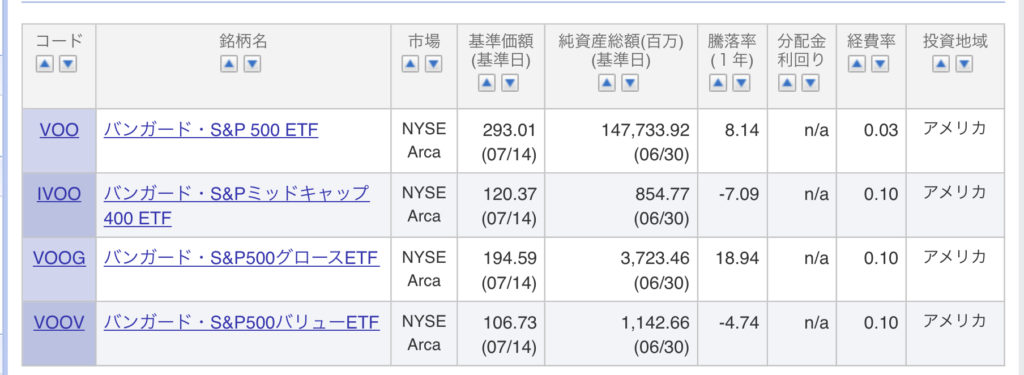Screen dimensions: 1024x375
Task: Sort 純資産総額 column descending arrow
Action: (630, 84)
